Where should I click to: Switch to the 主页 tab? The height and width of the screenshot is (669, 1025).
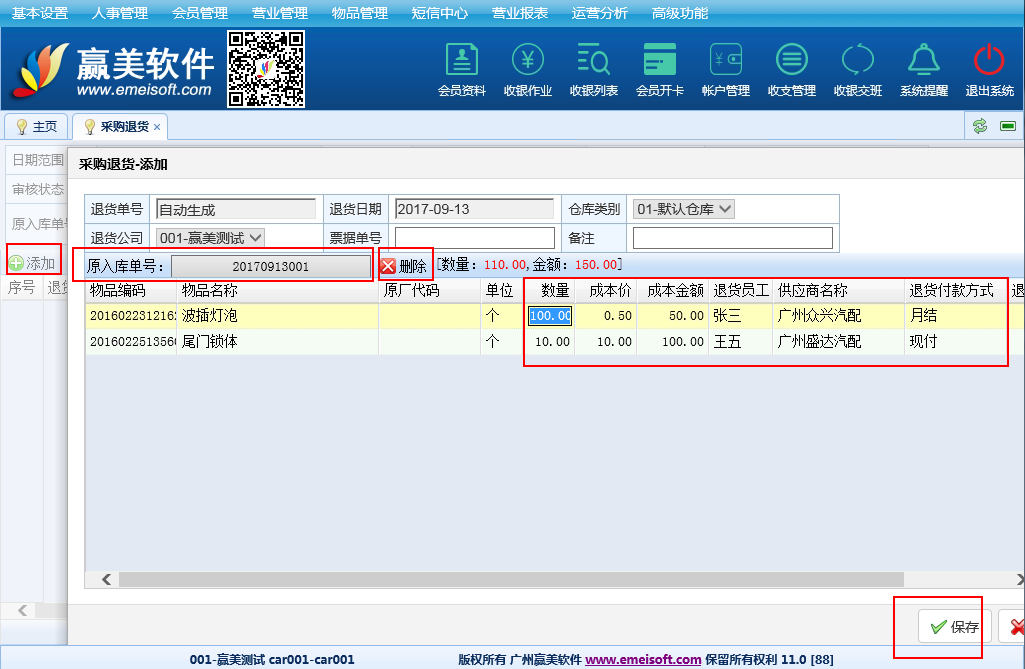(x=37, y=127)
